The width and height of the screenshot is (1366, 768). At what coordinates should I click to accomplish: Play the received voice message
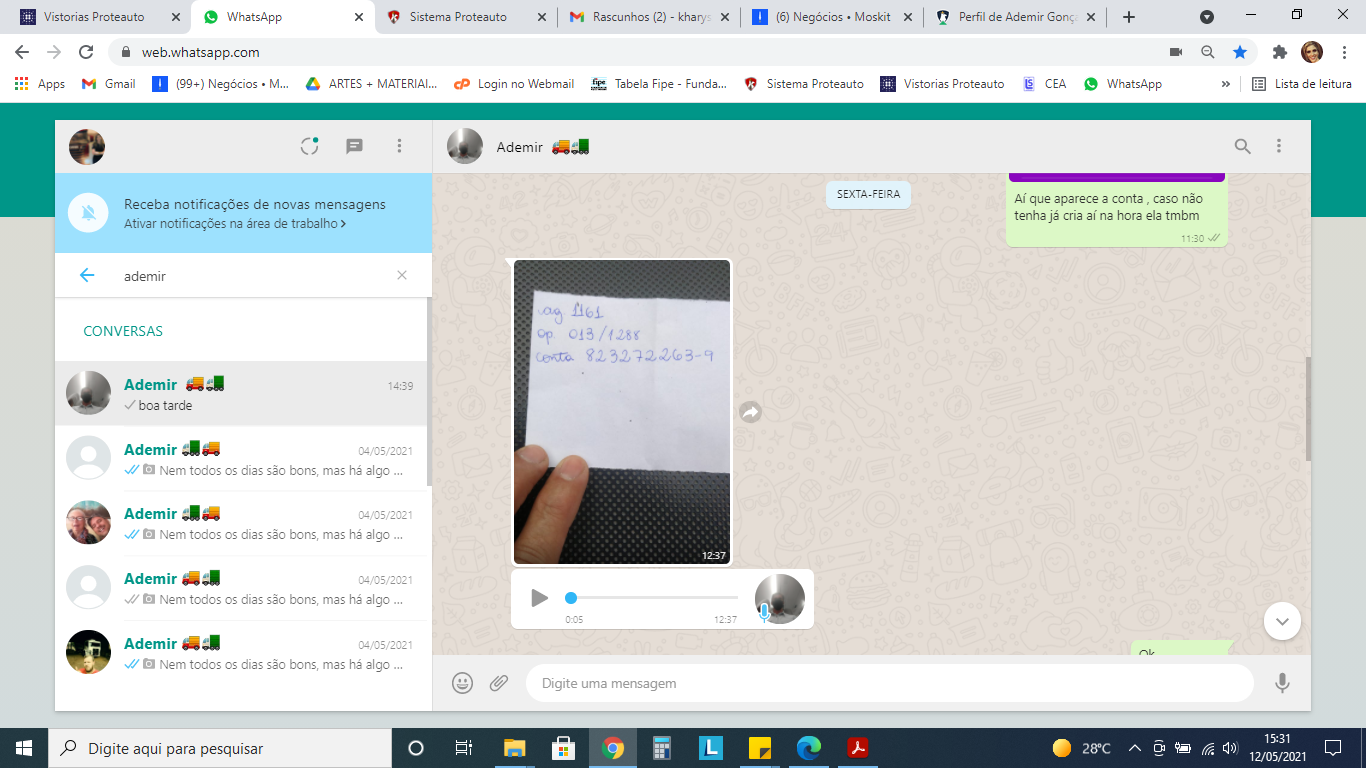pyautogui.click(x=539, y=598)
